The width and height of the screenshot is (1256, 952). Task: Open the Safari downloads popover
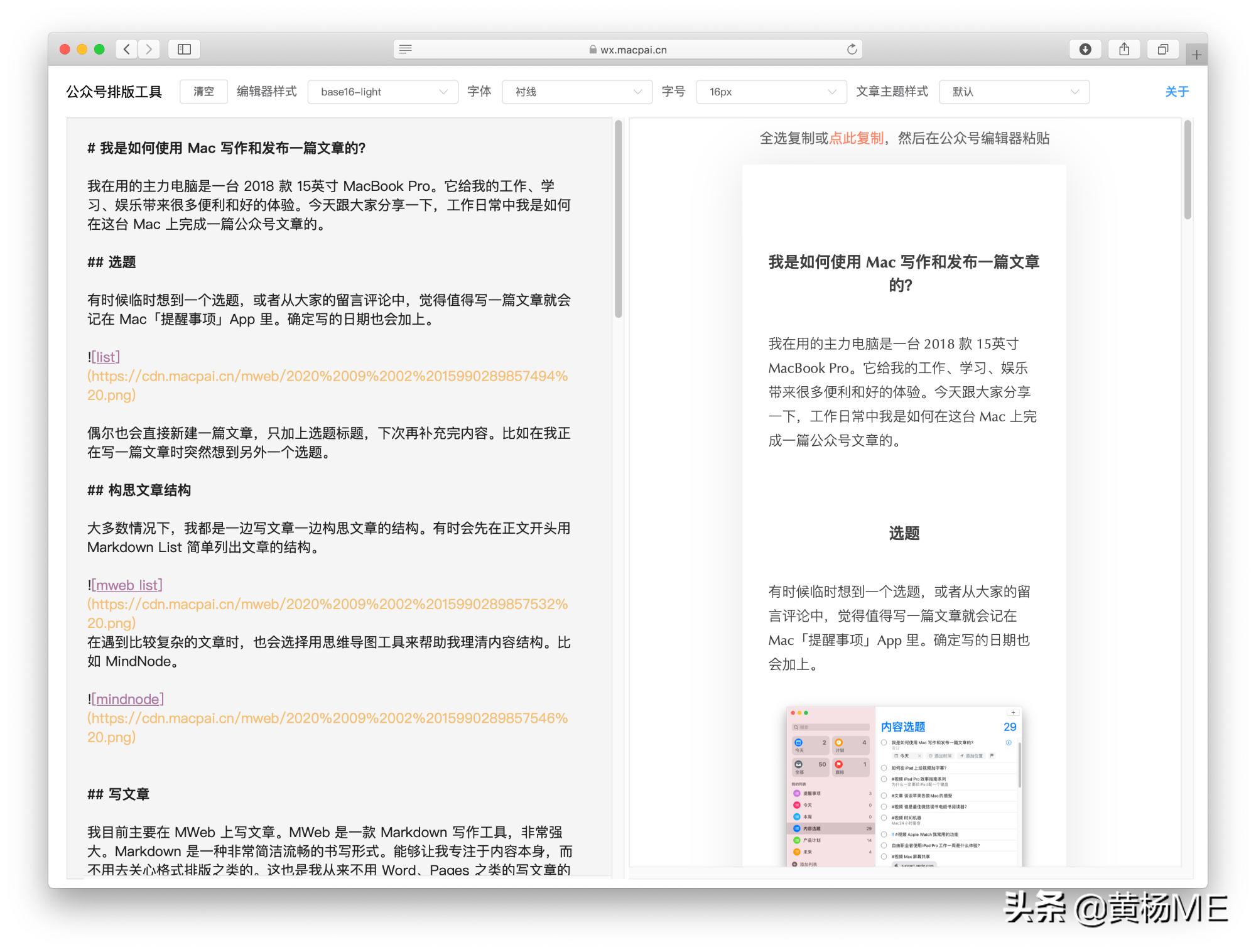[1086, 49]
